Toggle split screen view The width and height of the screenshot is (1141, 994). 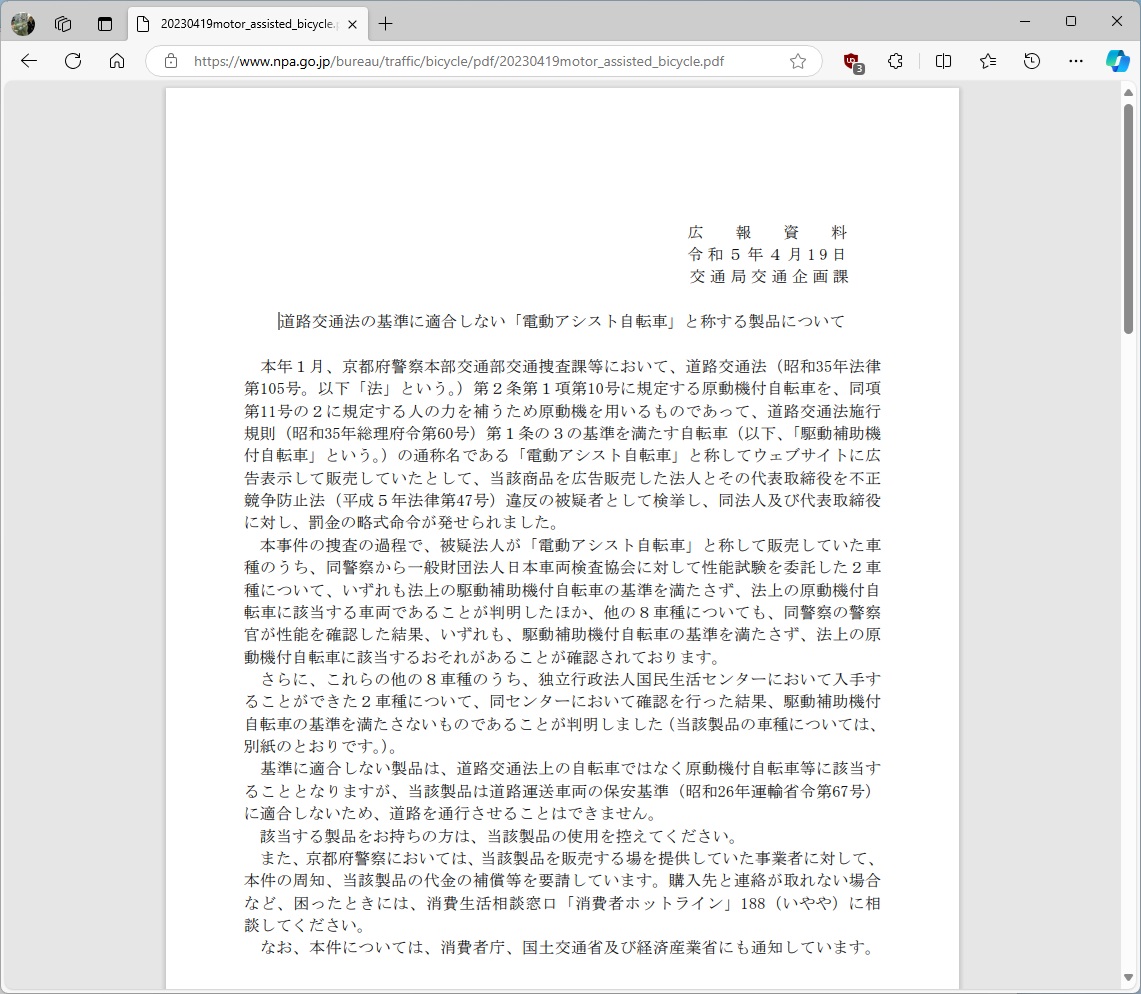(943, 61)
